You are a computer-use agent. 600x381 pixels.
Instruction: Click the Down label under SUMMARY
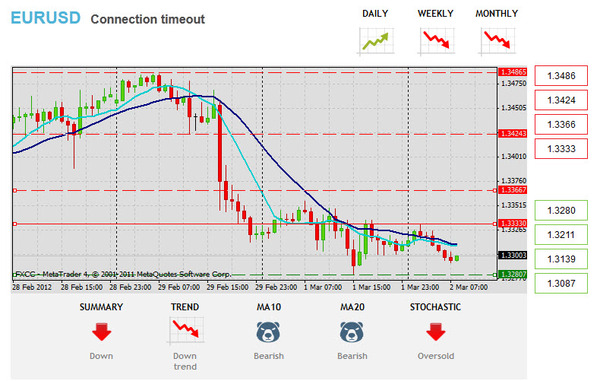pos(101,356)
